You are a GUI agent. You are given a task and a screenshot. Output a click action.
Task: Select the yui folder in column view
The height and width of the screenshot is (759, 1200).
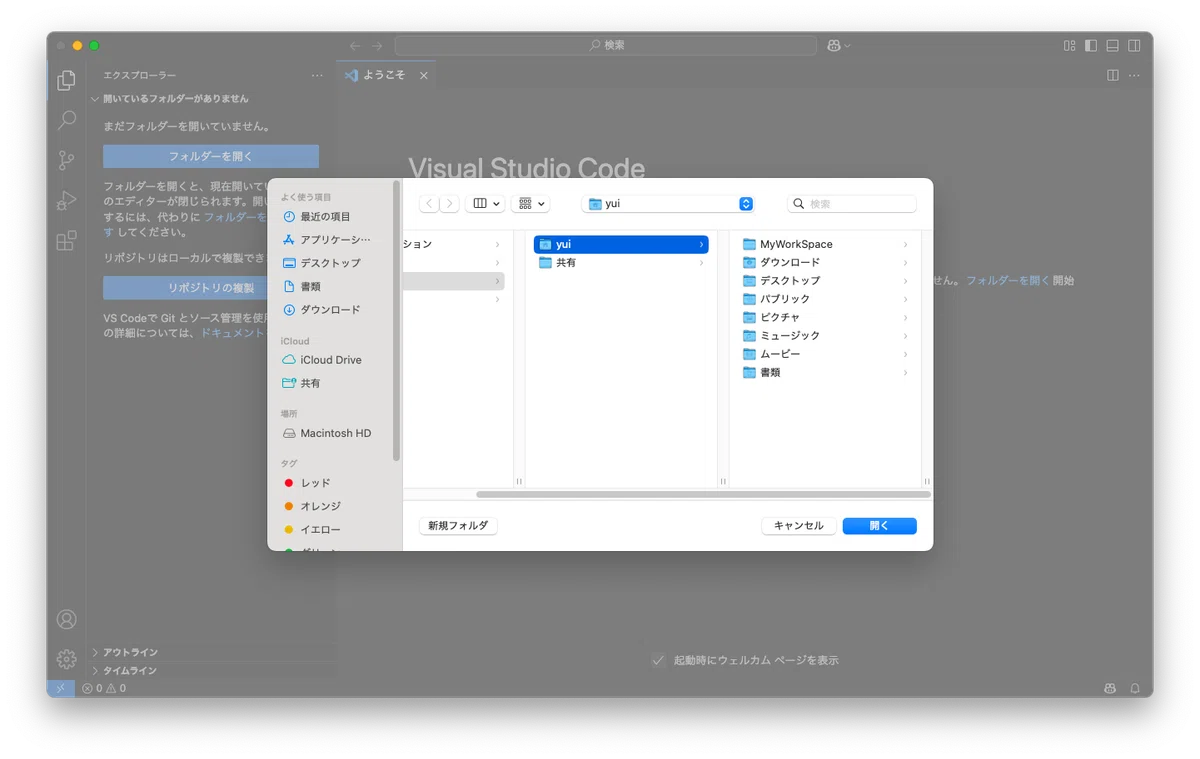[621, 244]
